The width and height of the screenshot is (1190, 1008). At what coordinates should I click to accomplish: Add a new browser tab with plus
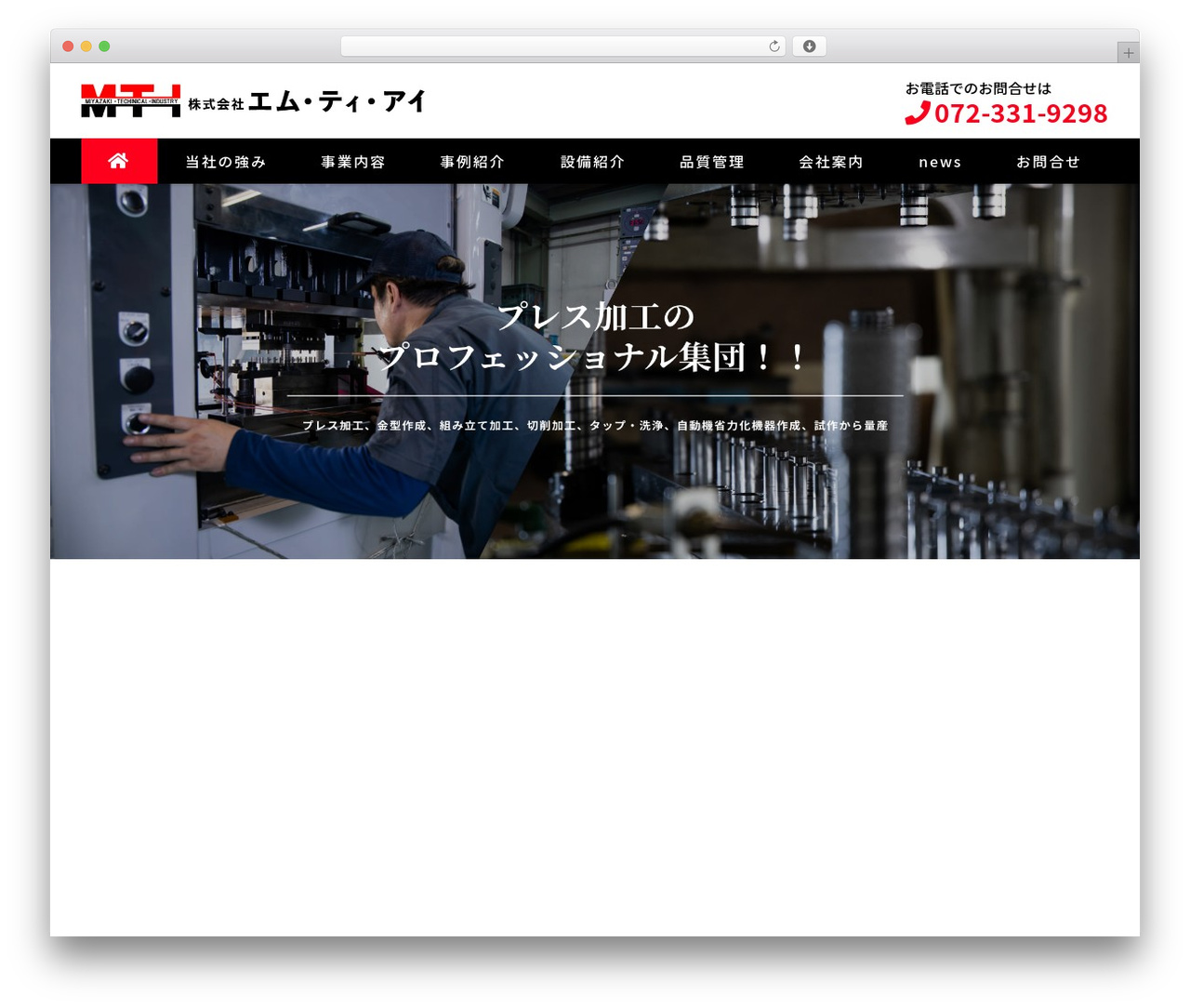tap(1128, 53)
